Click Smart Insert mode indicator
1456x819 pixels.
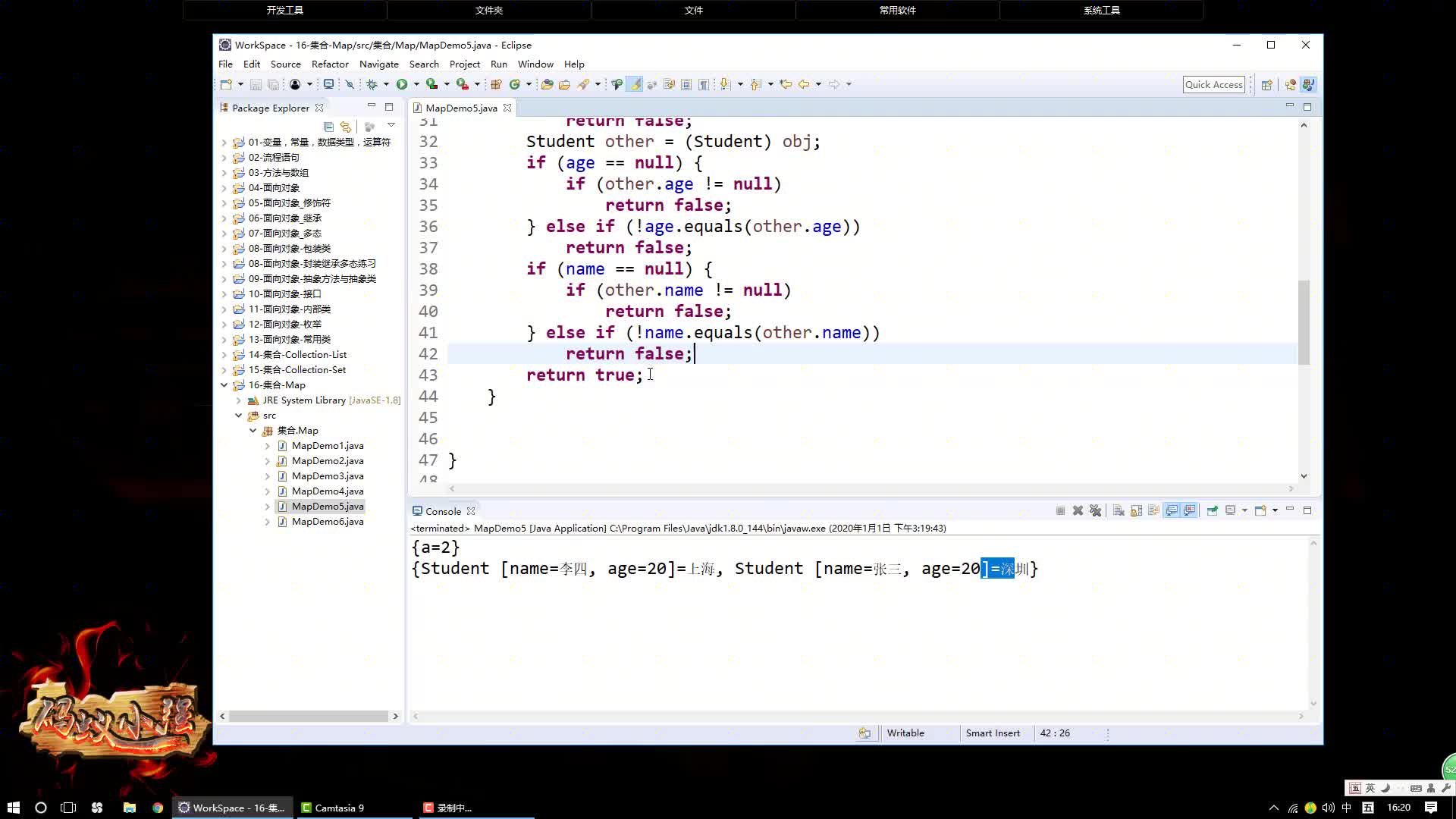point(993,733)
